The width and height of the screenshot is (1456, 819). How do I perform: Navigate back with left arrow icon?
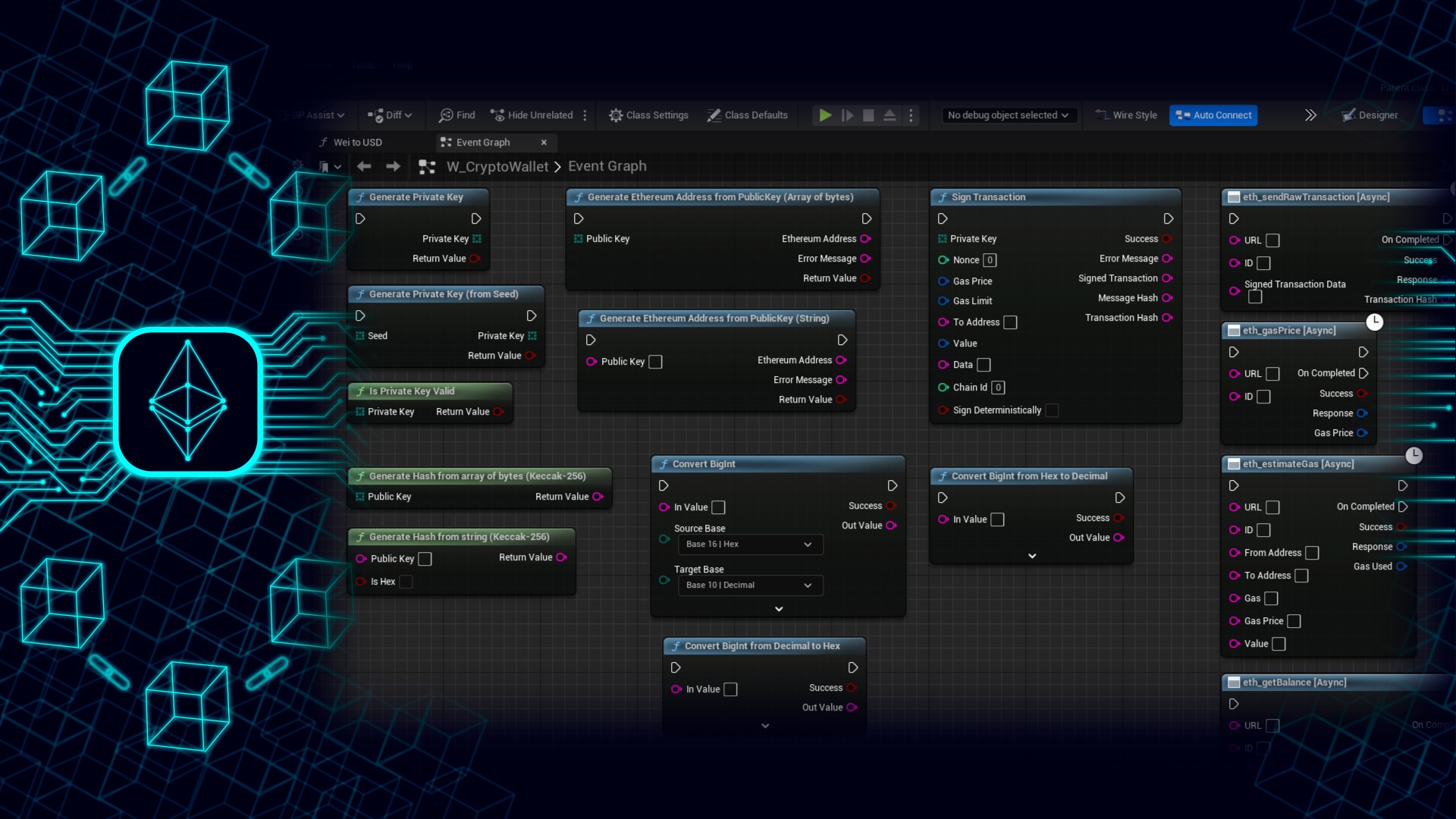click(x=364, y=166)
